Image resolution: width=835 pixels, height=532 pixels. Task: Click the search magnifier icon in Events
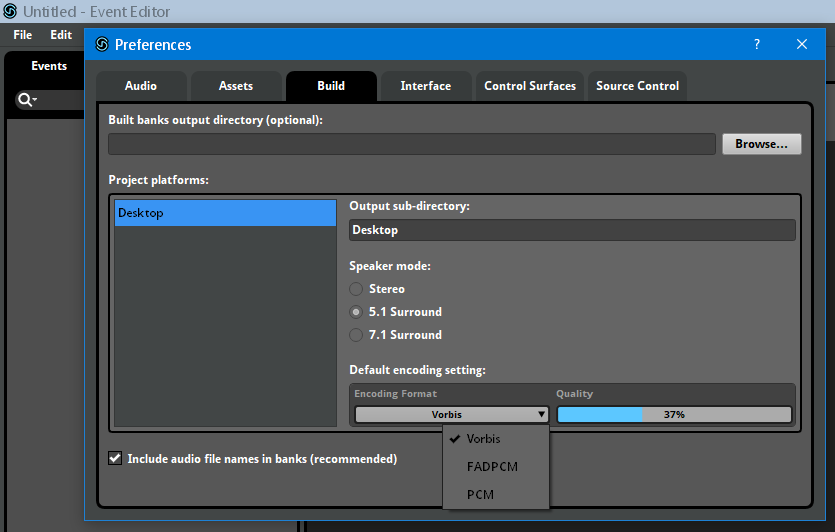25,100
